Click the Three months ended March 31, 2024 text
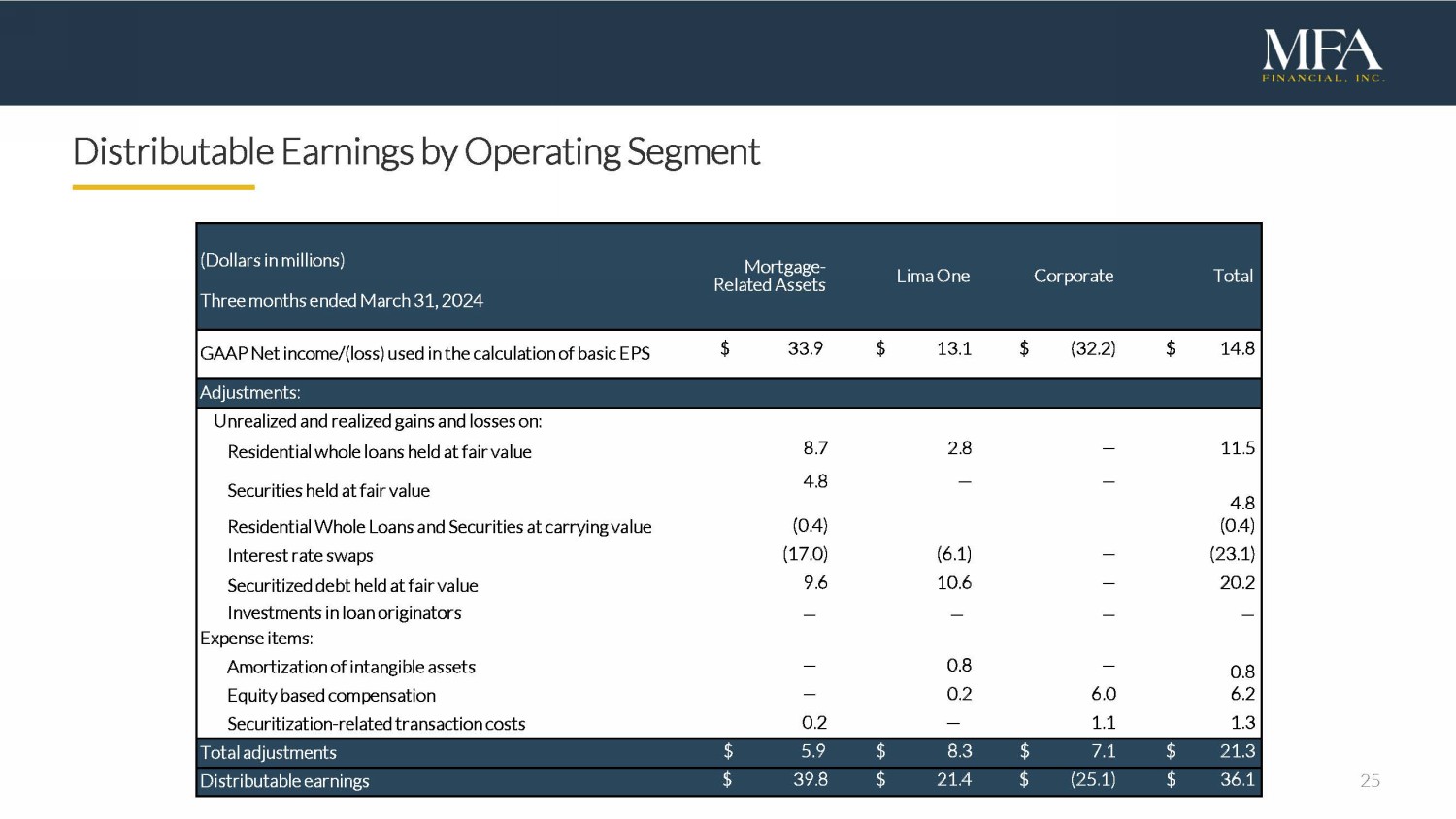Image resolution: width=1456 pixels, height=819 pixels. pos(341,301)
